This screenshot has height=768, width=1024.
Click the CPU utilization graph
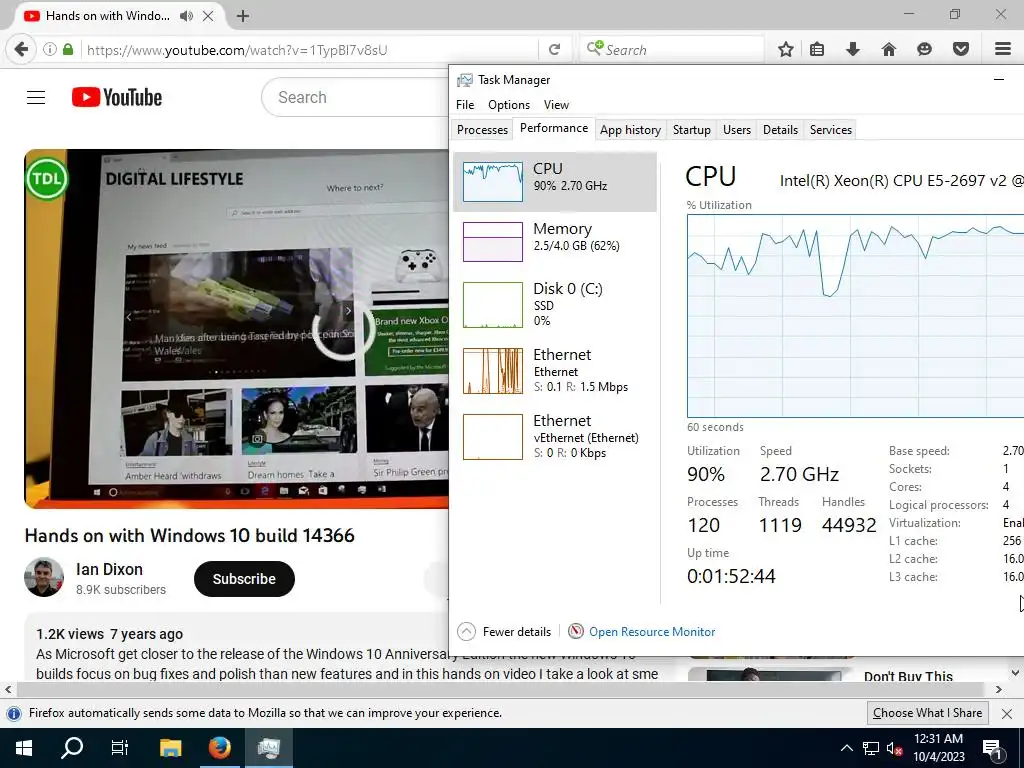856,315
